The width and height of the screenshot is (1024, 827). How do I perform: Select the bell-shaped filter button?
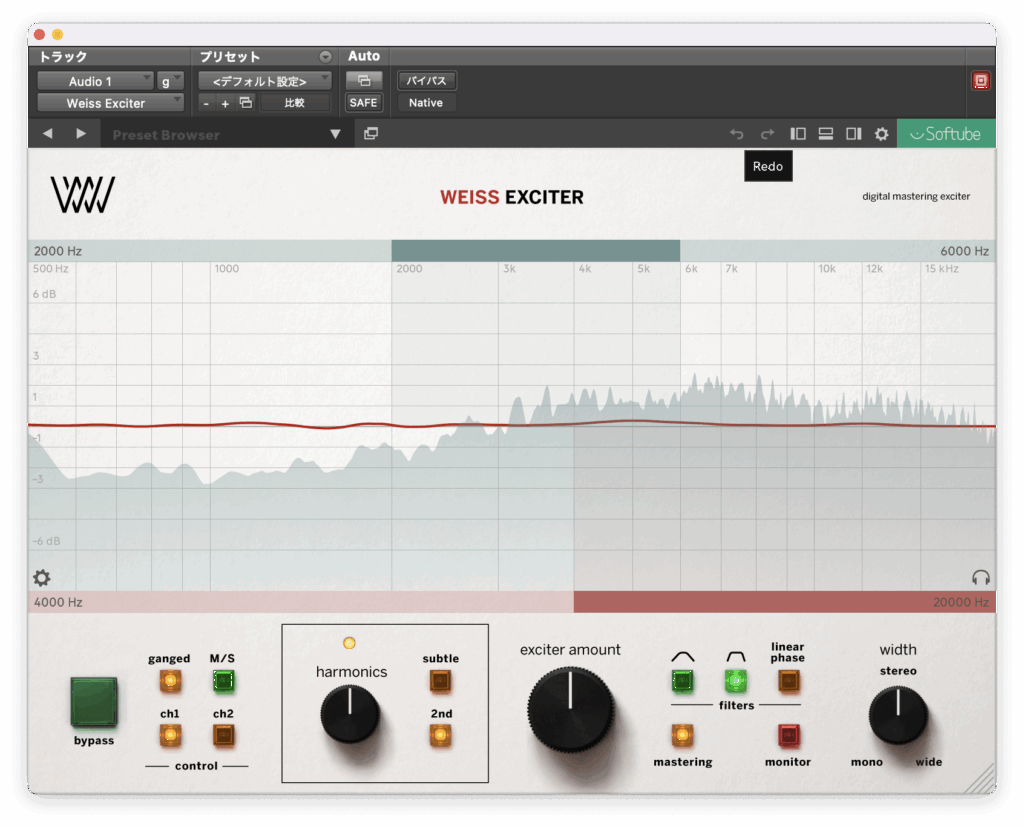click(x=682, y=681)
